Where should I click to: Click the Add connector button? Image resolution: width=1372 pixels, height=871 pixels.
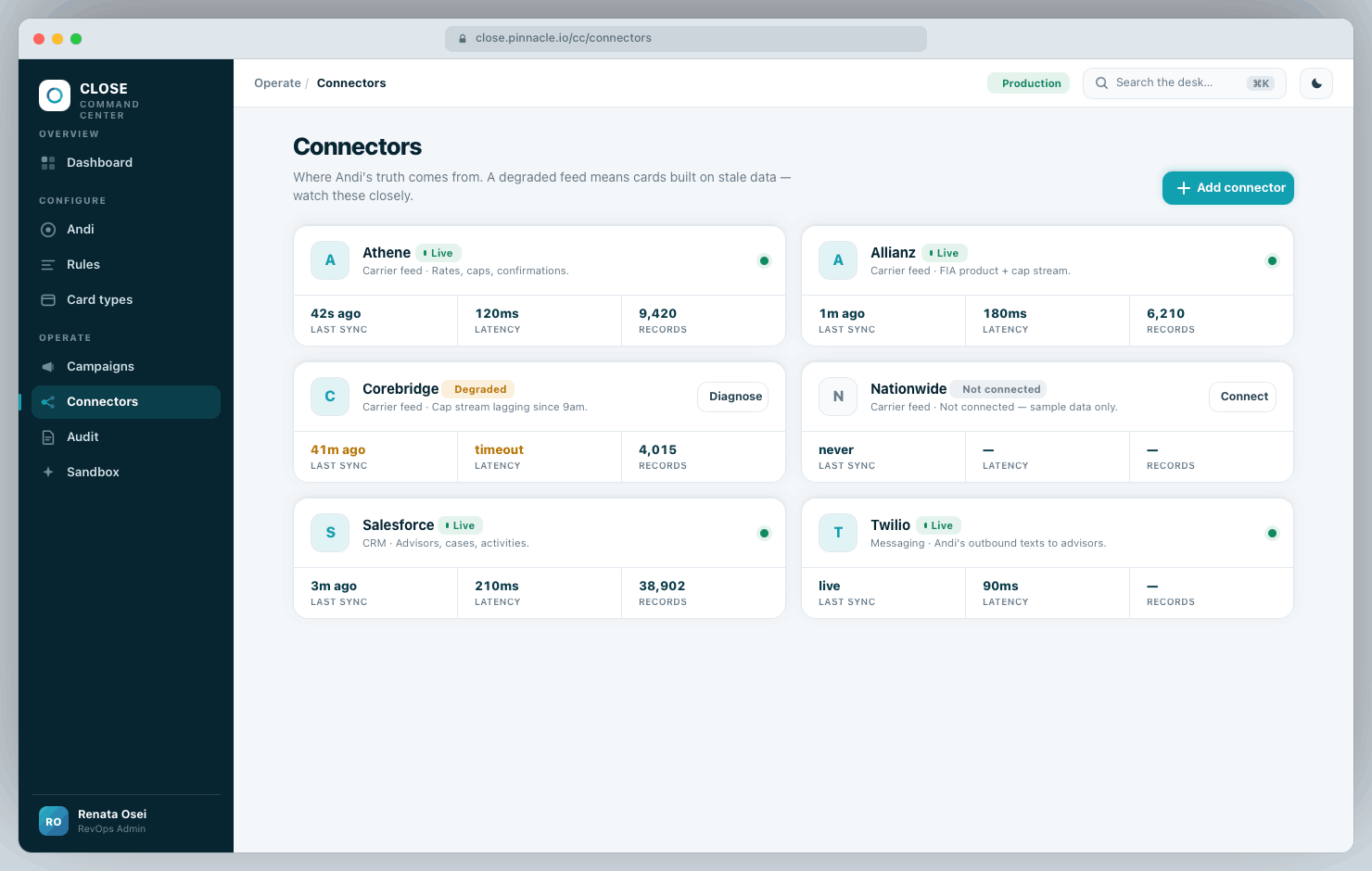pos(1228,188)
